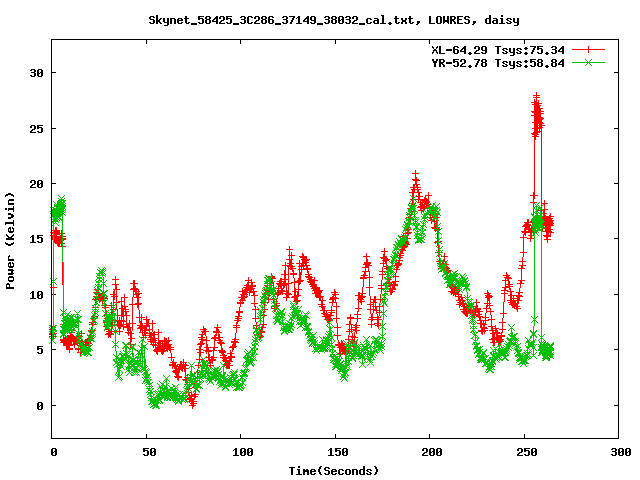Click the red XL legend line sample

coord(588,50)
